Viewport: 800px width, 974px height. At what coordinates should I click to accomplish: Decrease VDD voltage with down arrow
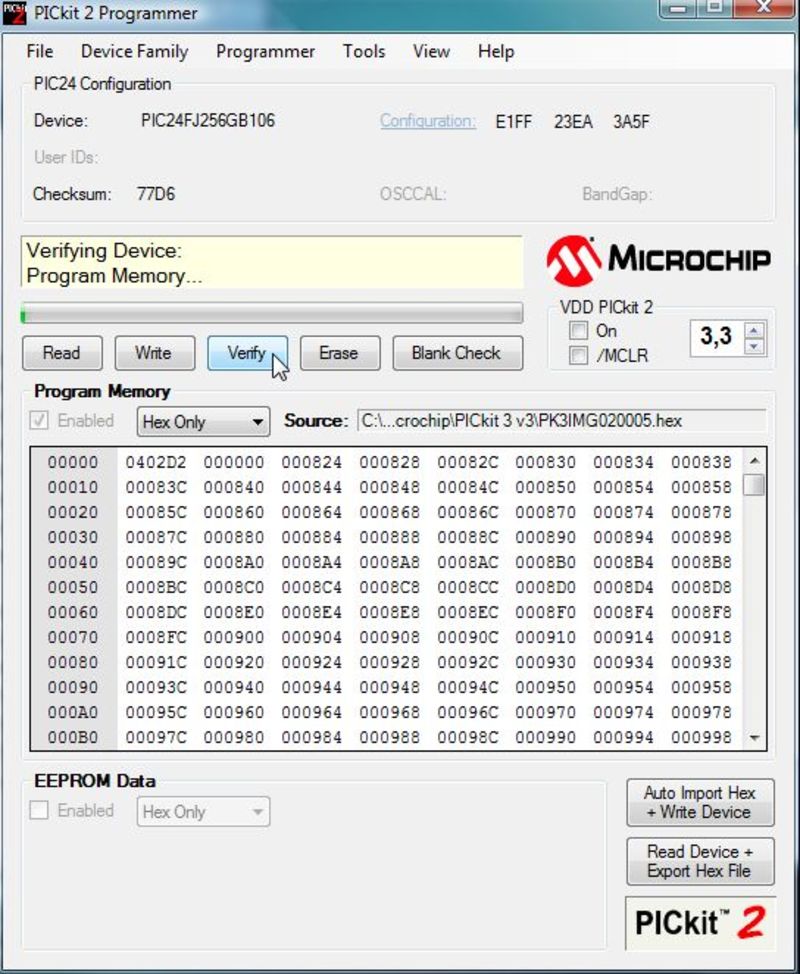[755, 346]
